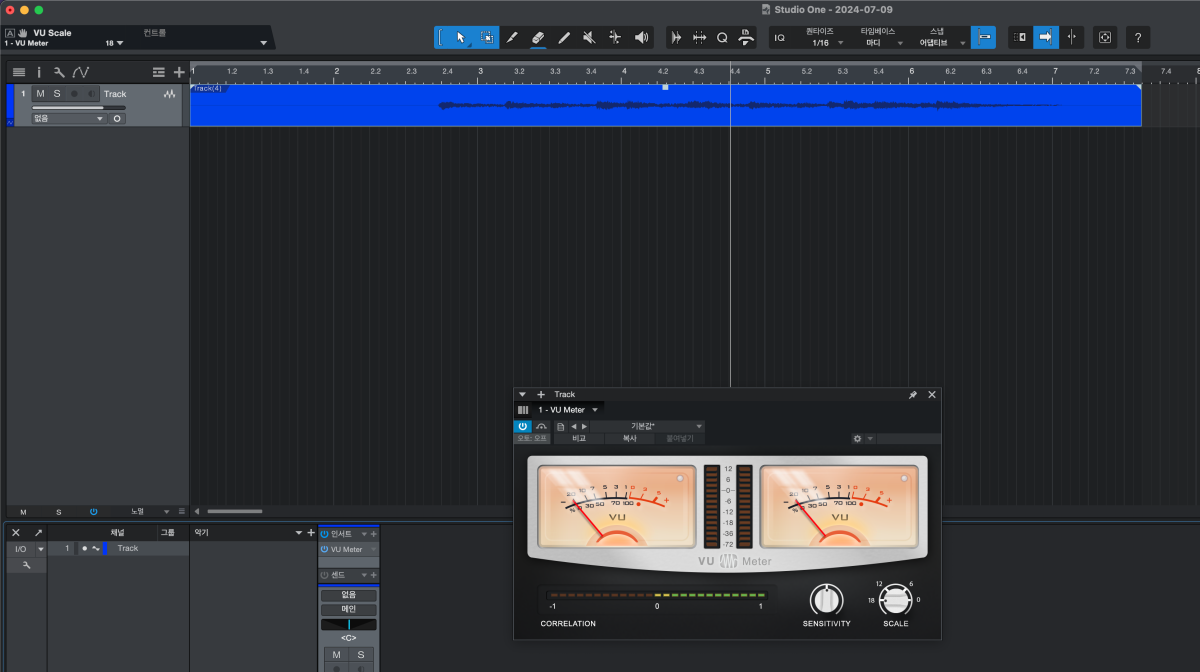
Task: Mute the mixer channel strip
Action: (x=337, y=655)
